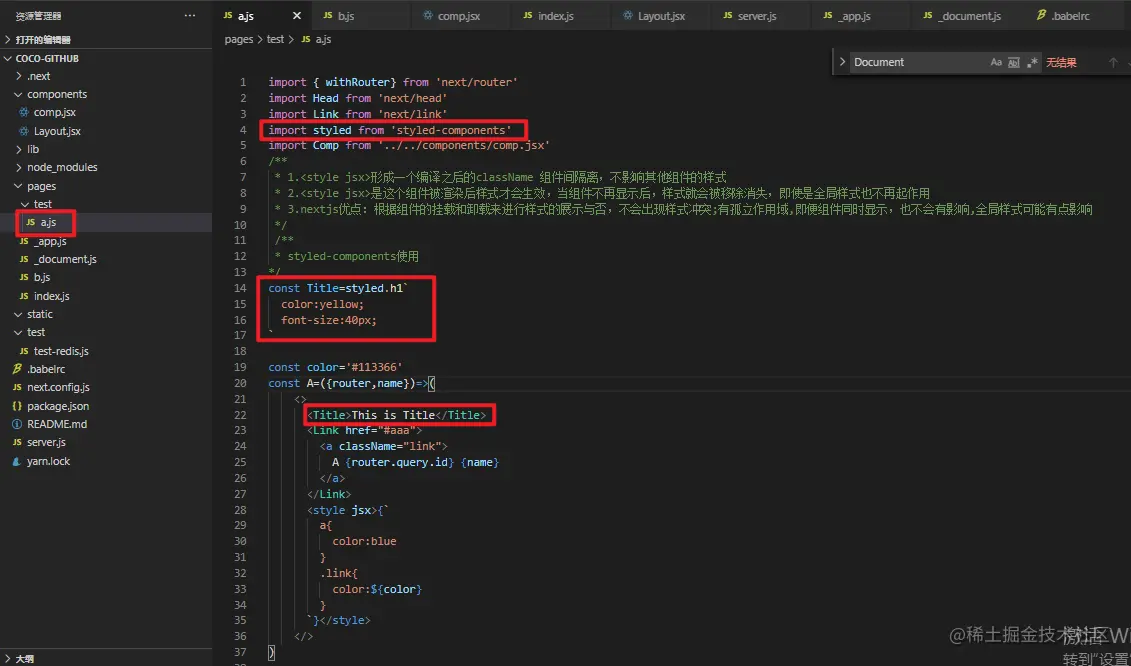Viewport: 1131px width, 666px height.
Task: Open next.config.js in the explorer tree
Action: tap(107, 387)
